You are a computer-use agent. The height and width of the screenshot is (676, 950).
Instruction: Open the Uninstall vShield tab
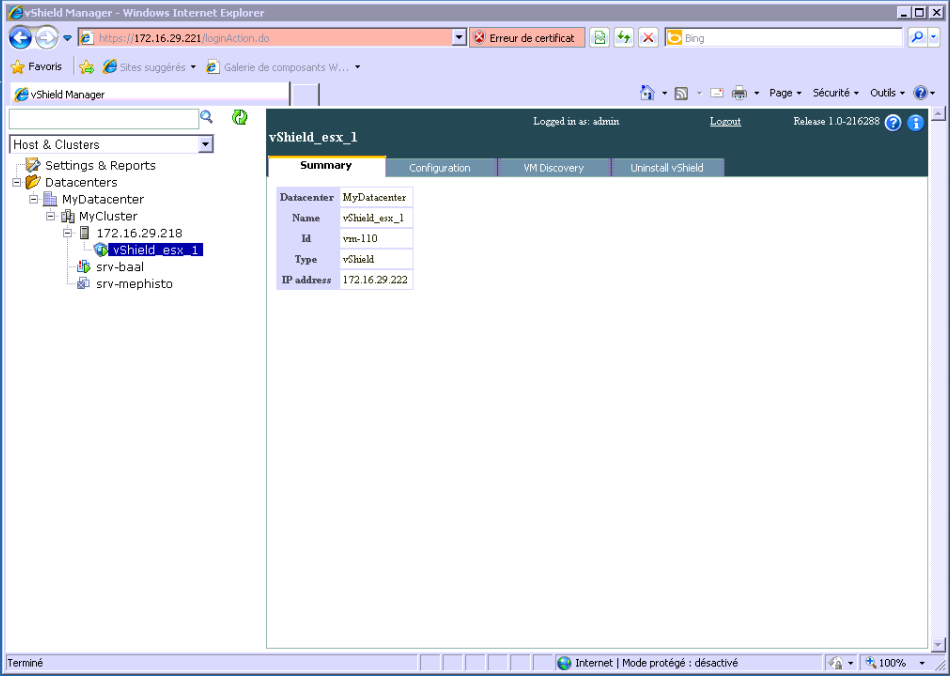click(x=666, y=168)
